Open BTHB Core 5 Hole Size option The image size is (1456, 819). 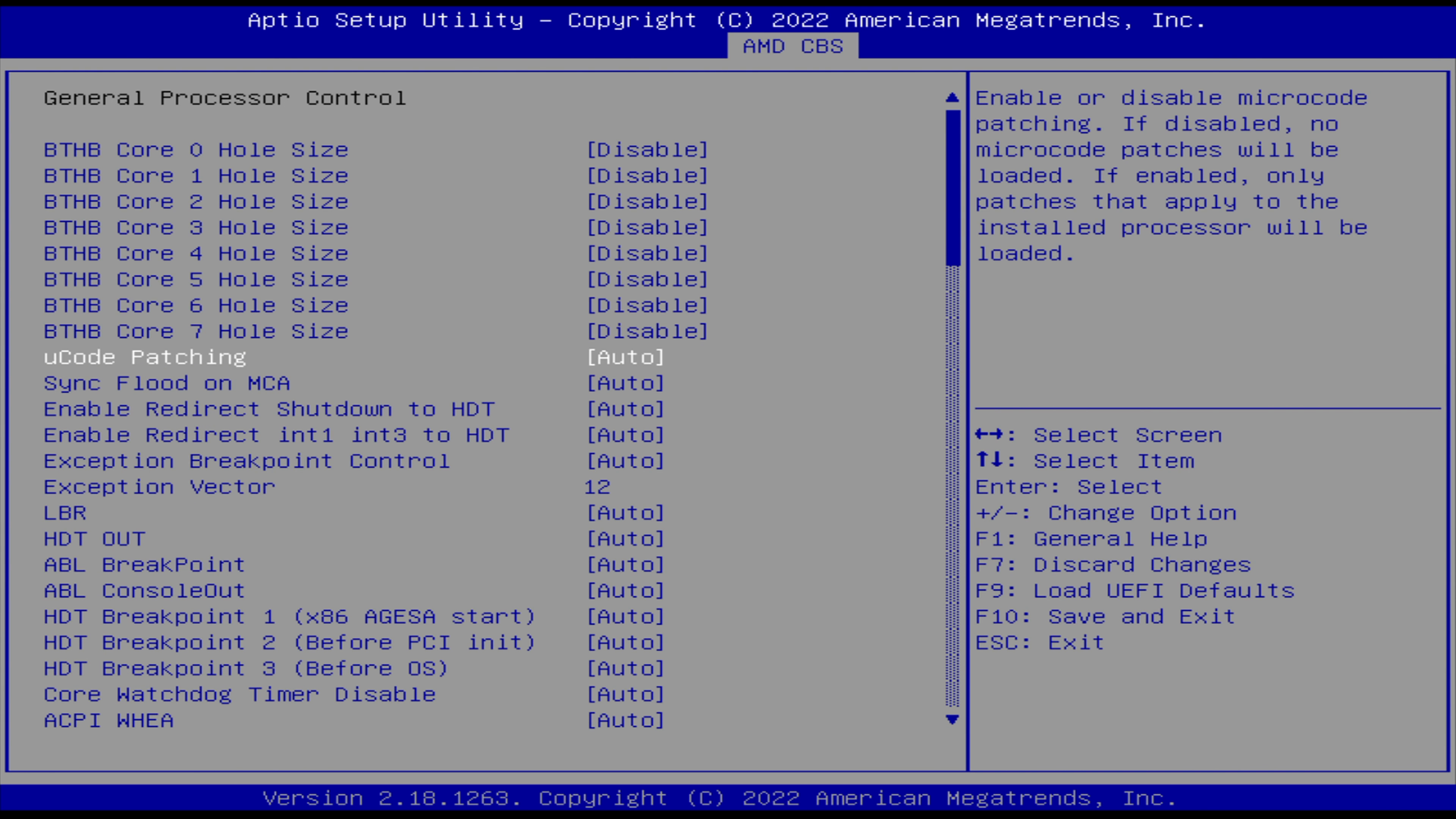click(x=647, y=280)
